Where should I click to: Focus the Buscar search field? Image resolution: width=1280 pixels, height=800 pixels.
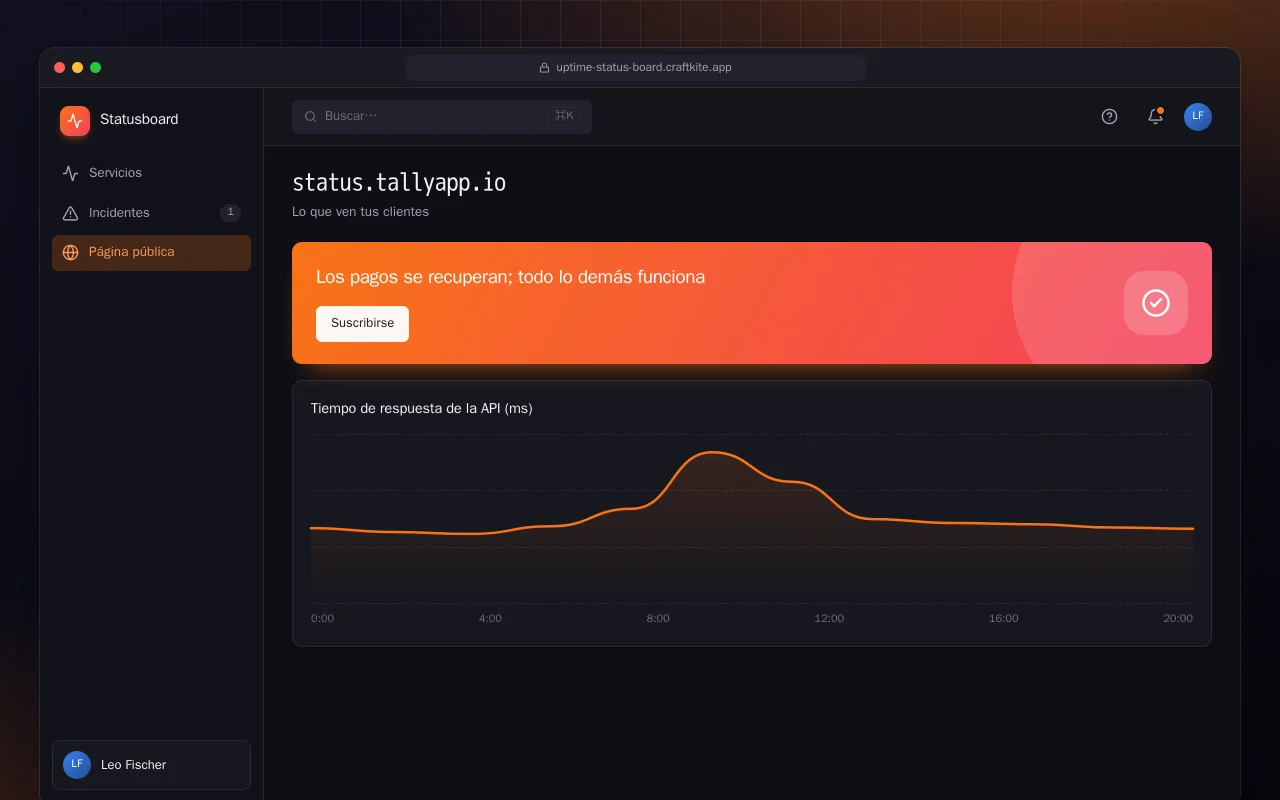[x=442, y=116]
